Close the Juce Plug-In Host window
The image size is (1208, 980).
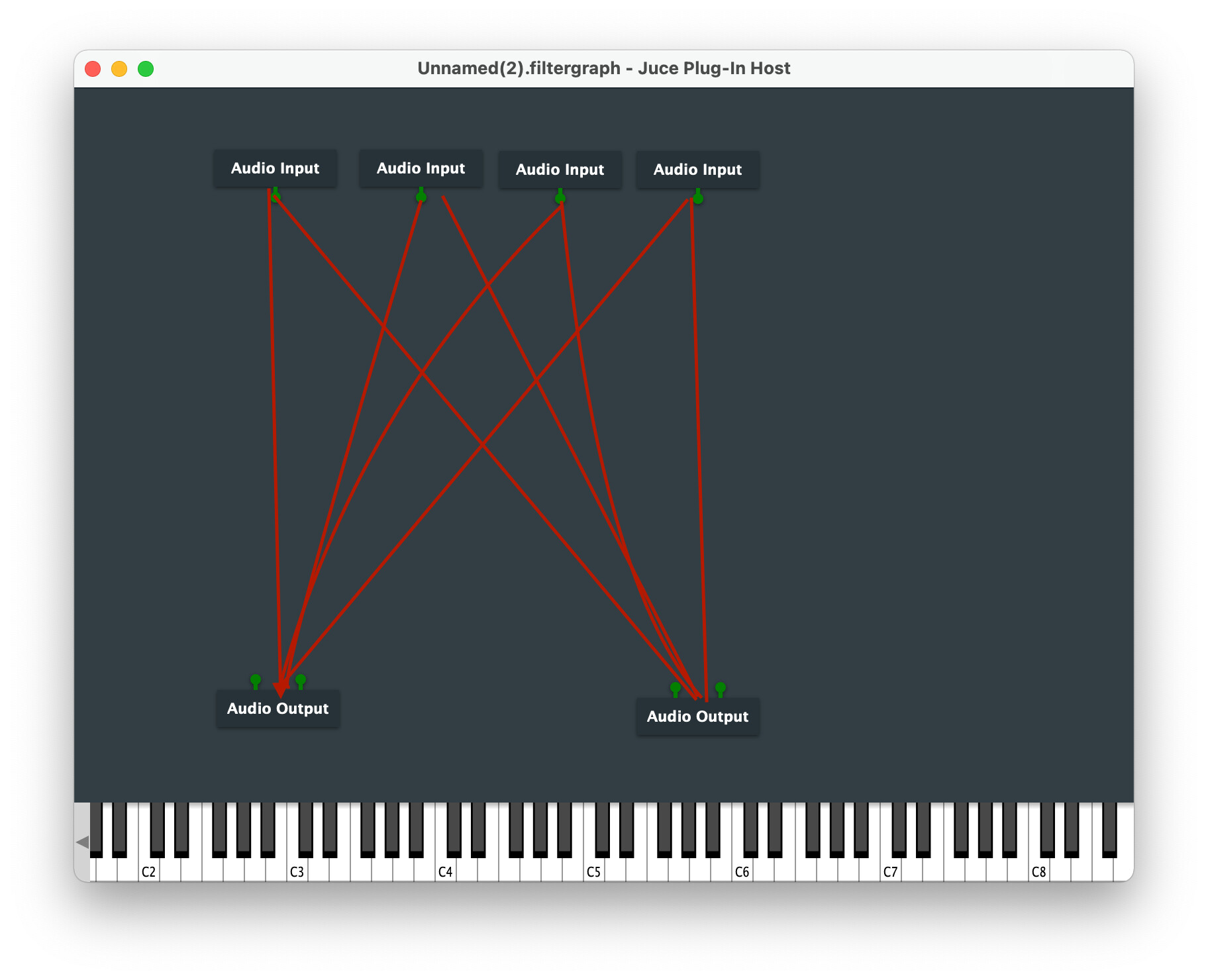[93, 69]
